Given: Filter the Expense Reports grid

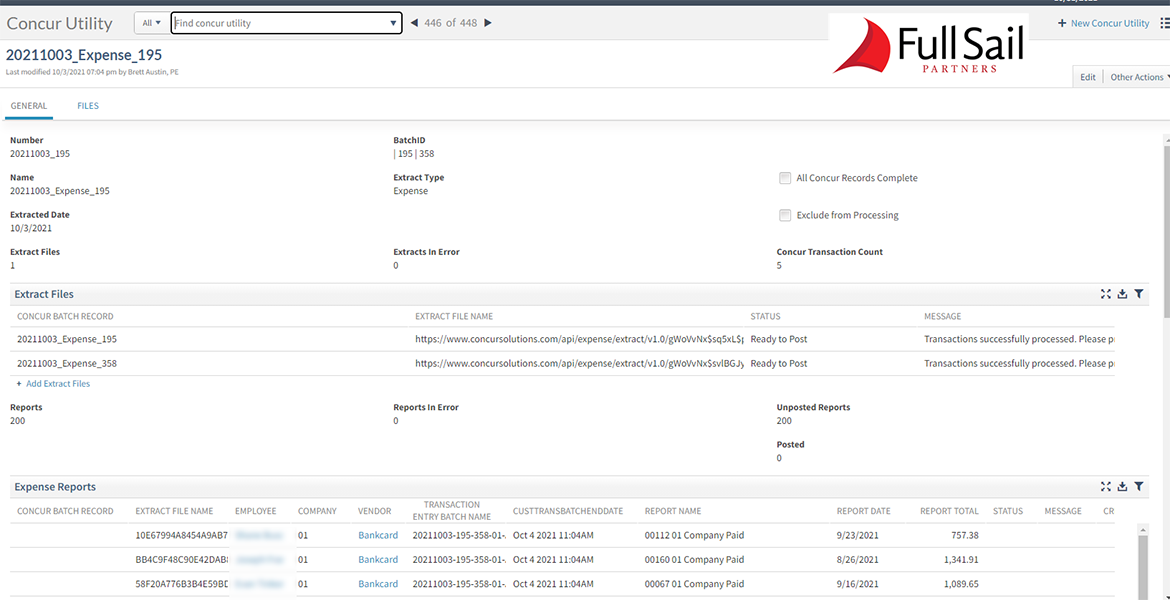Looking at the screenshot, I should pos(1139,487).
